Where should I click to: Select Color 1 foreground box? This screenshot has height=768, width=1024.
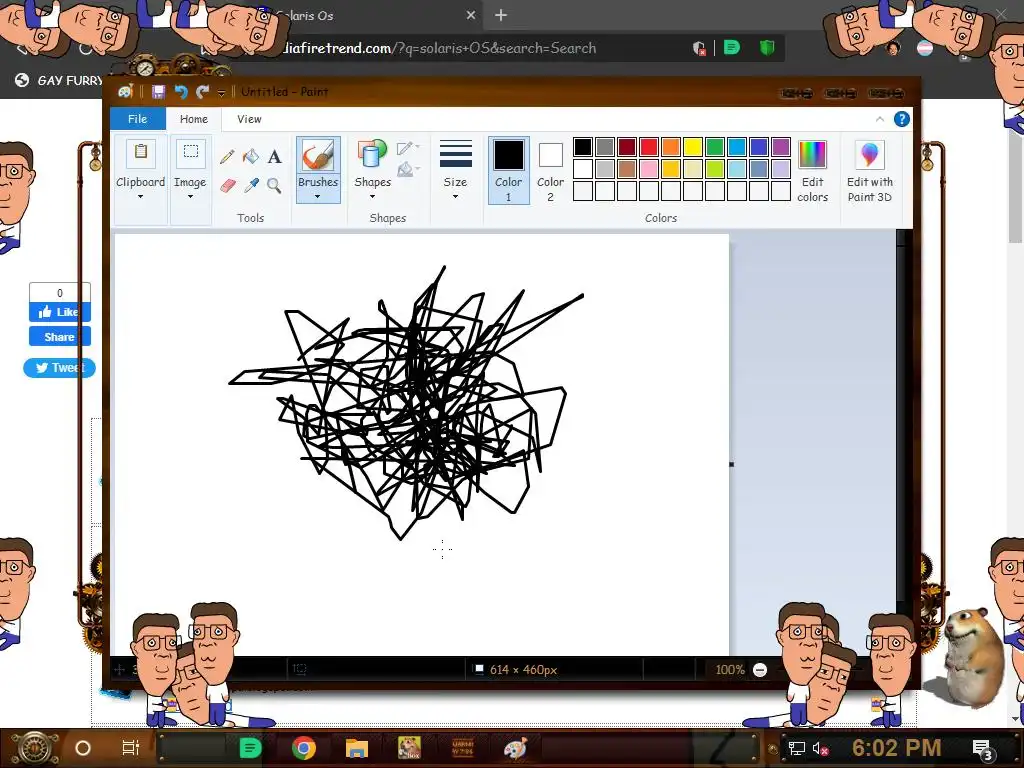(x=508, y=170)
